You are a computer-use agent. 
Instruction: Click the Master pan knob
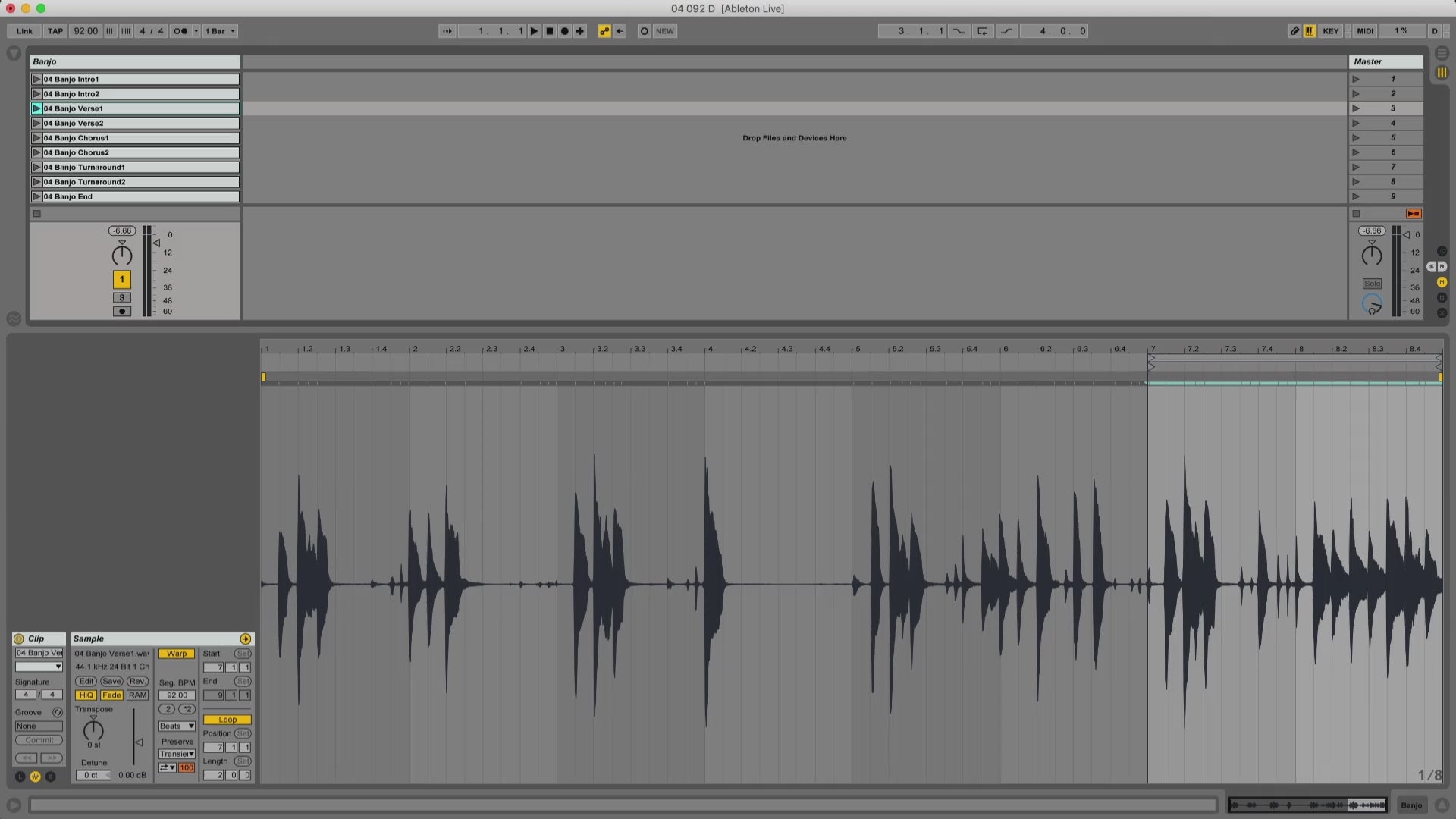[1371, 256]
